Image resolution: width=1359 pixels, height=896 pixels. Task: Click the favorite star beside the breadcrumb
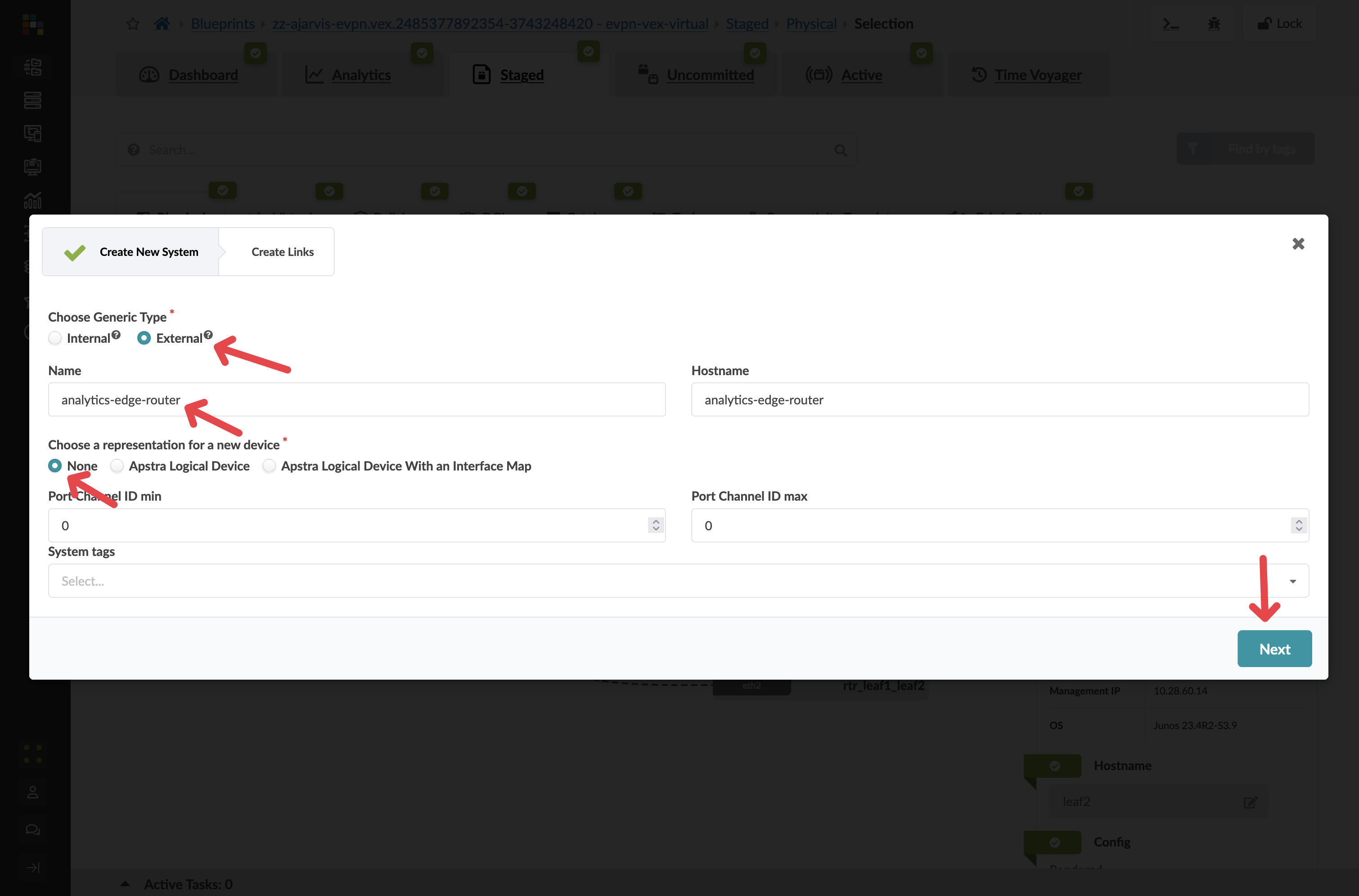pyautogui.click(x=133, y=23)
